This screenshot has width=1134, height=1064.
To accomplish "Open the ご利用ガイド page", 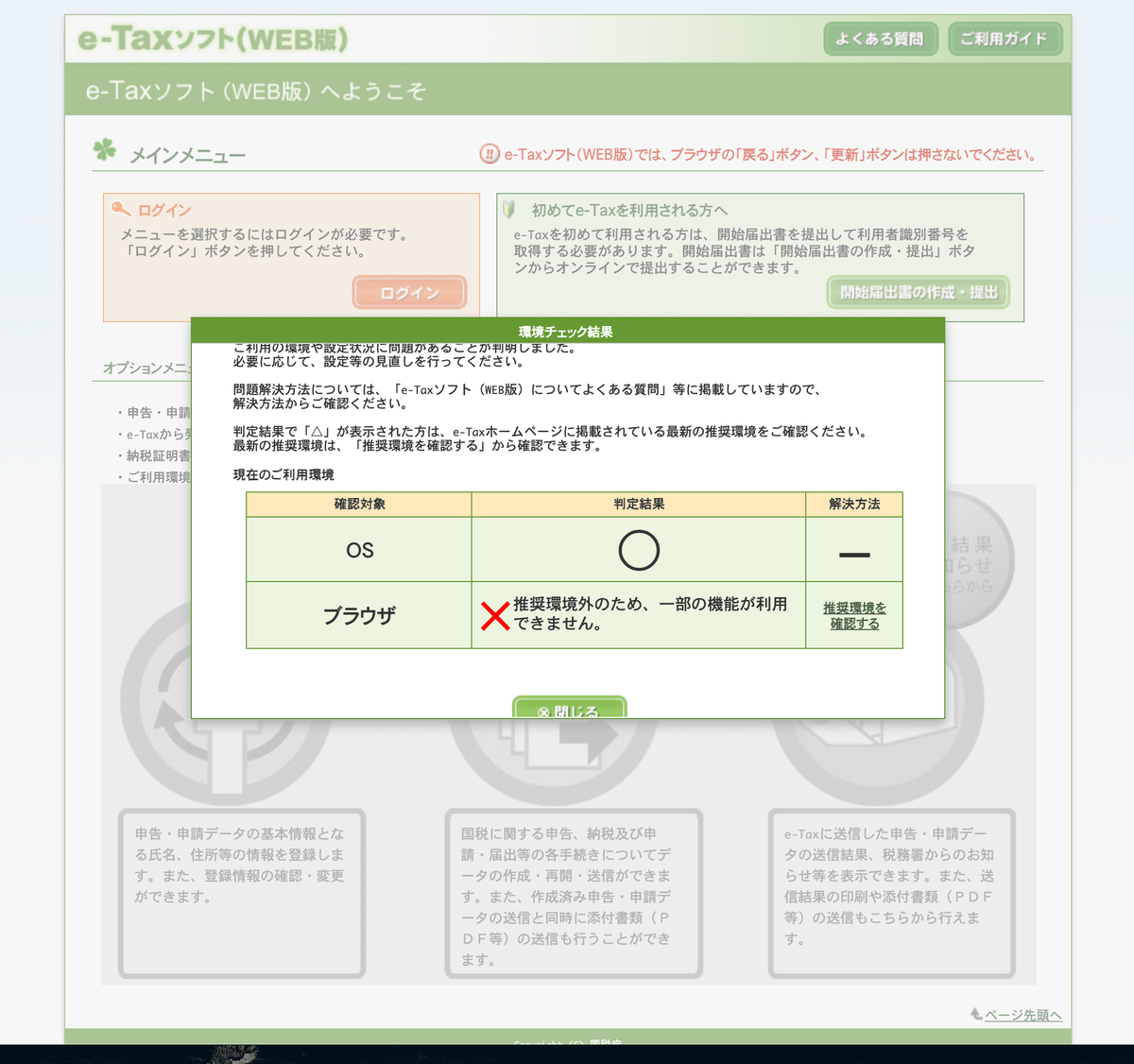I will (1005, 39).
